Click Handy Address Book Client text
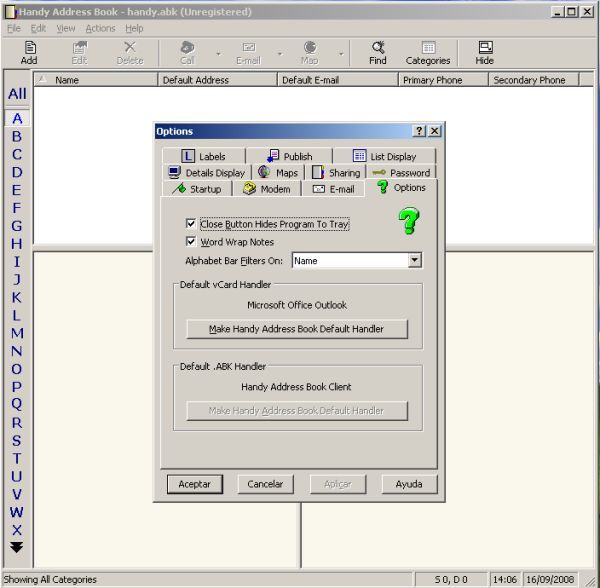 (x=296, y=387)
